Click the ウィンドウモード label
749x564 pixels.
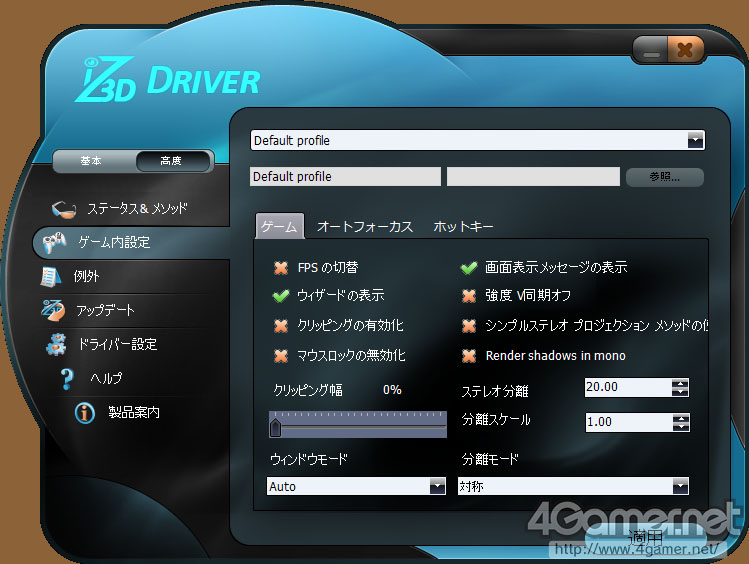(309, 459)
